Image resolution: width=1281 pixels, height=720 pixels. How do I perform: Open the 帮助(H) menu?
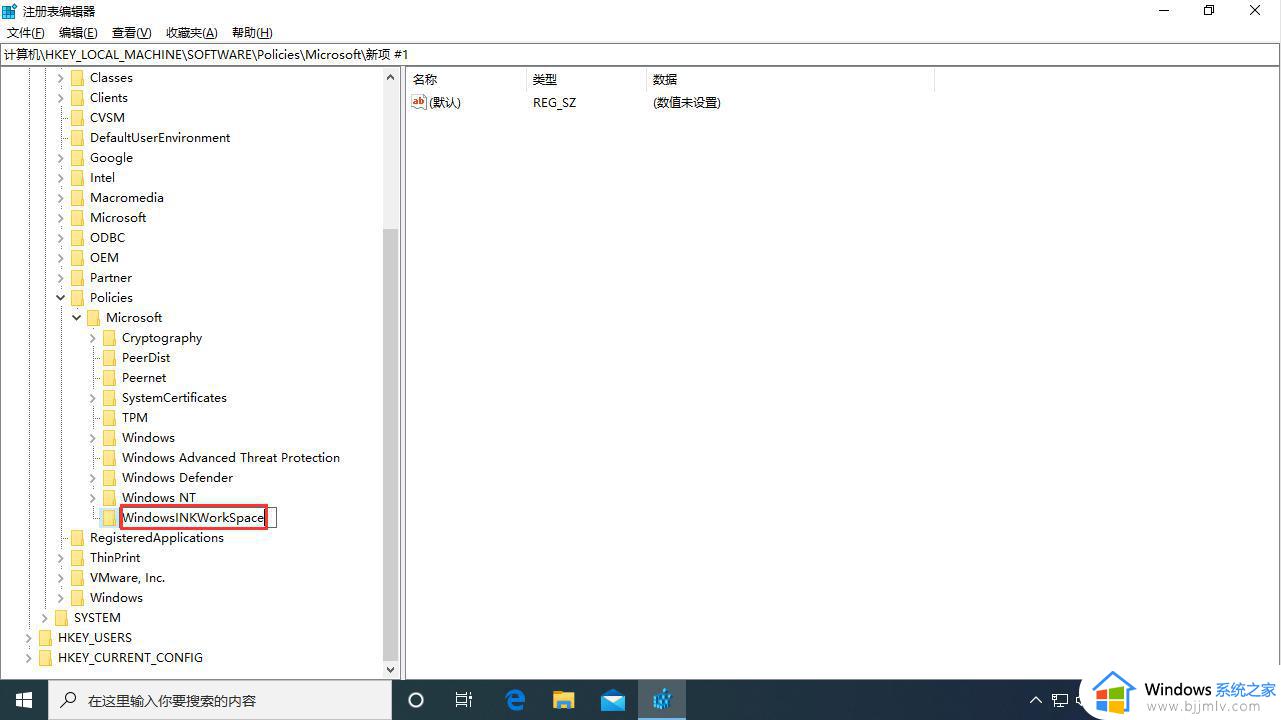[252, 33]
